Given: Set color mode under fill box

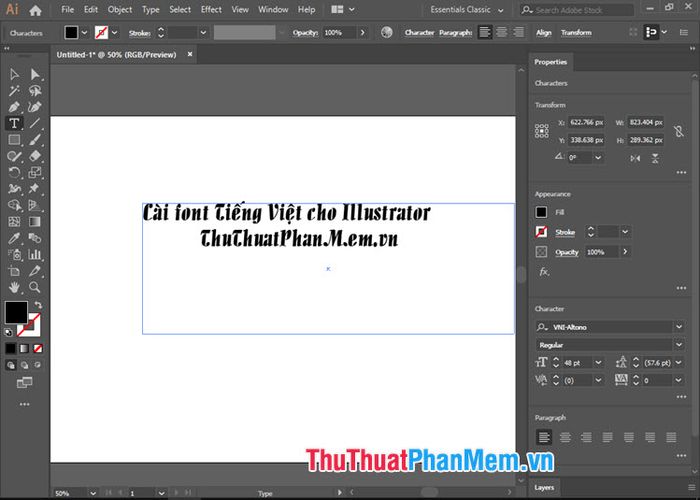Looking at the screenshot, I should point(10,348).
